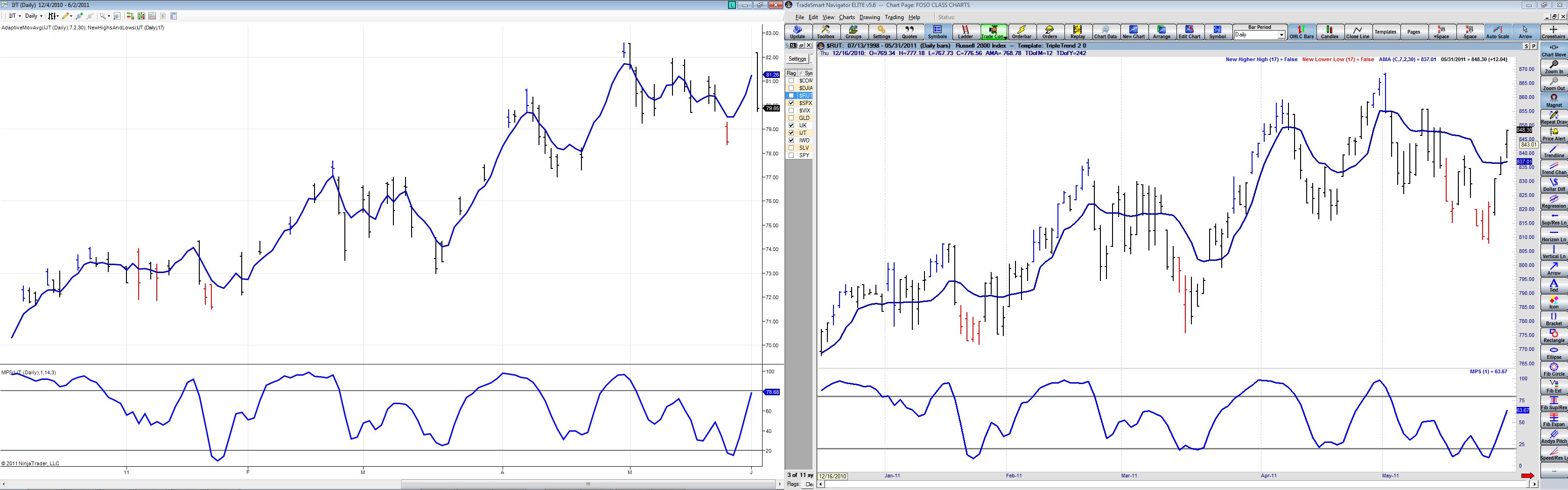Select the Crosshairs cursor

coord(1554,32)
